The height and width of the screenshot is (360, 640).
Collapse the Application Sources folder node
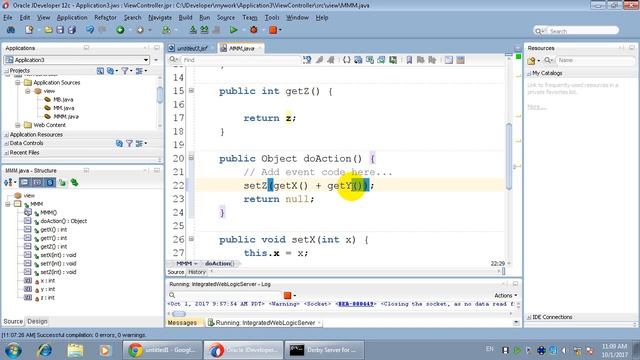18,83
